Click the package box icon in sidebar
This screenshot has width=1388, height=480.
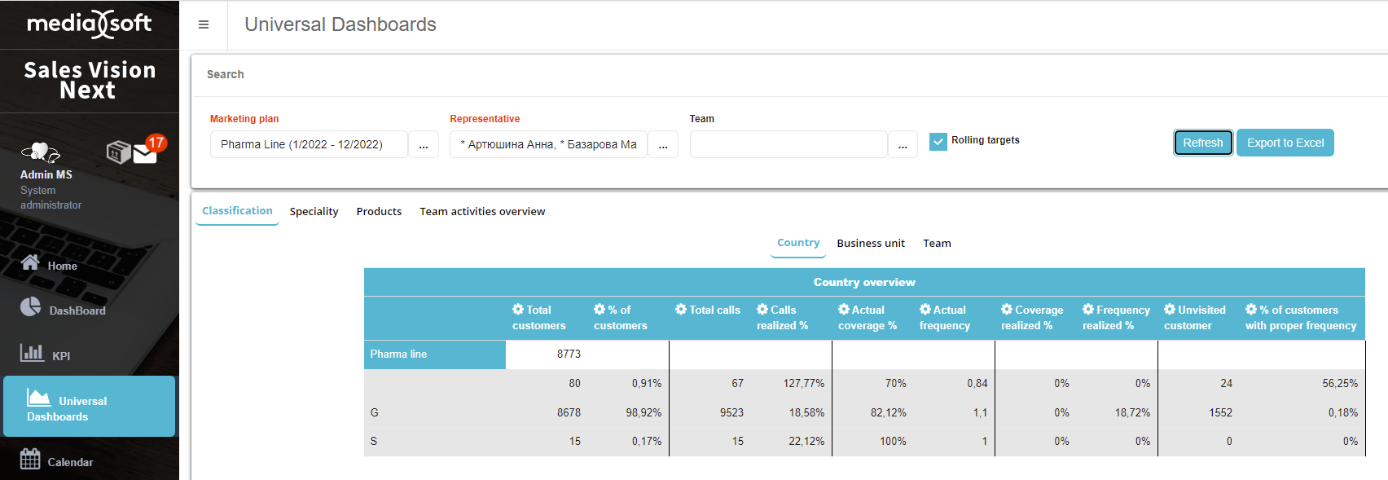coord(119,152)
